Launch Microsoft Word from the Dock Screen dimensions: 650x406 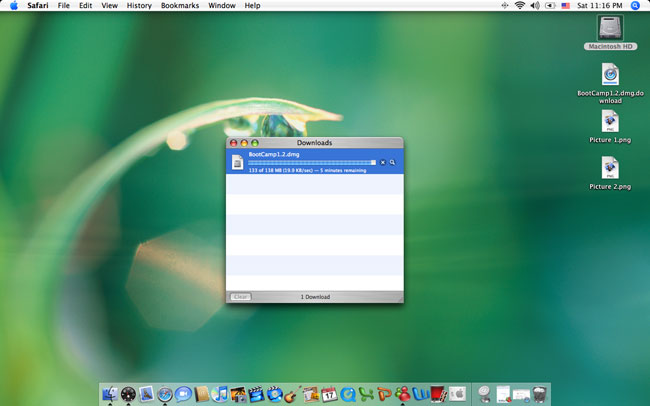click(421, 394)
